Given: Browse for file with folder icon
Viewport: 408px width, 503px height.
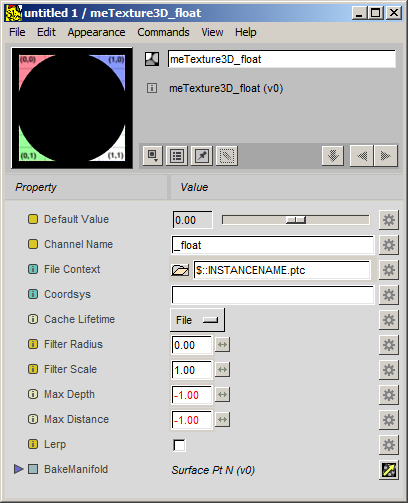Looking at the screenshot, I should click(x=180, y=270).
